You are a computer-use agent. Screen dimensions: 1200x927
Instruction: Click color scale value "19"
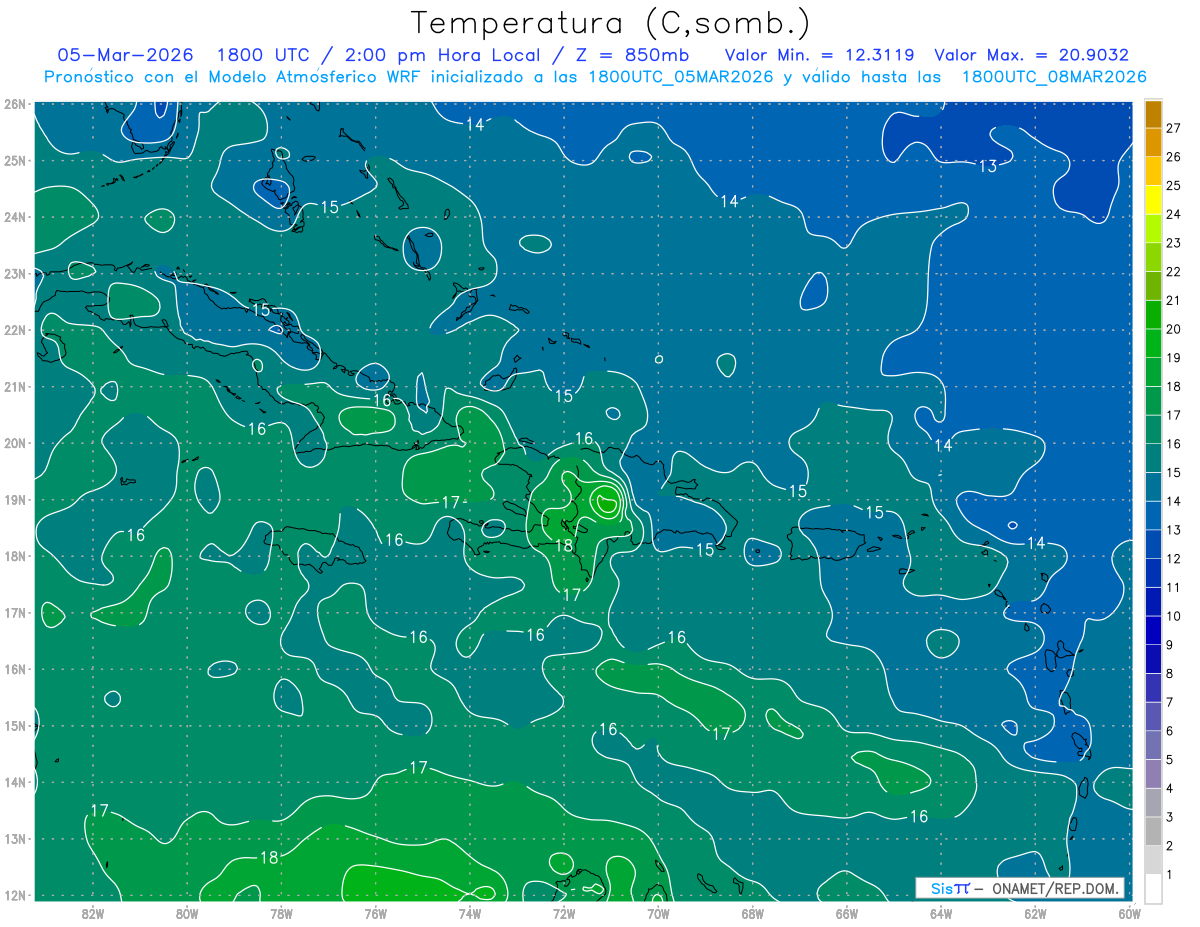click(x=1174, y=358)
